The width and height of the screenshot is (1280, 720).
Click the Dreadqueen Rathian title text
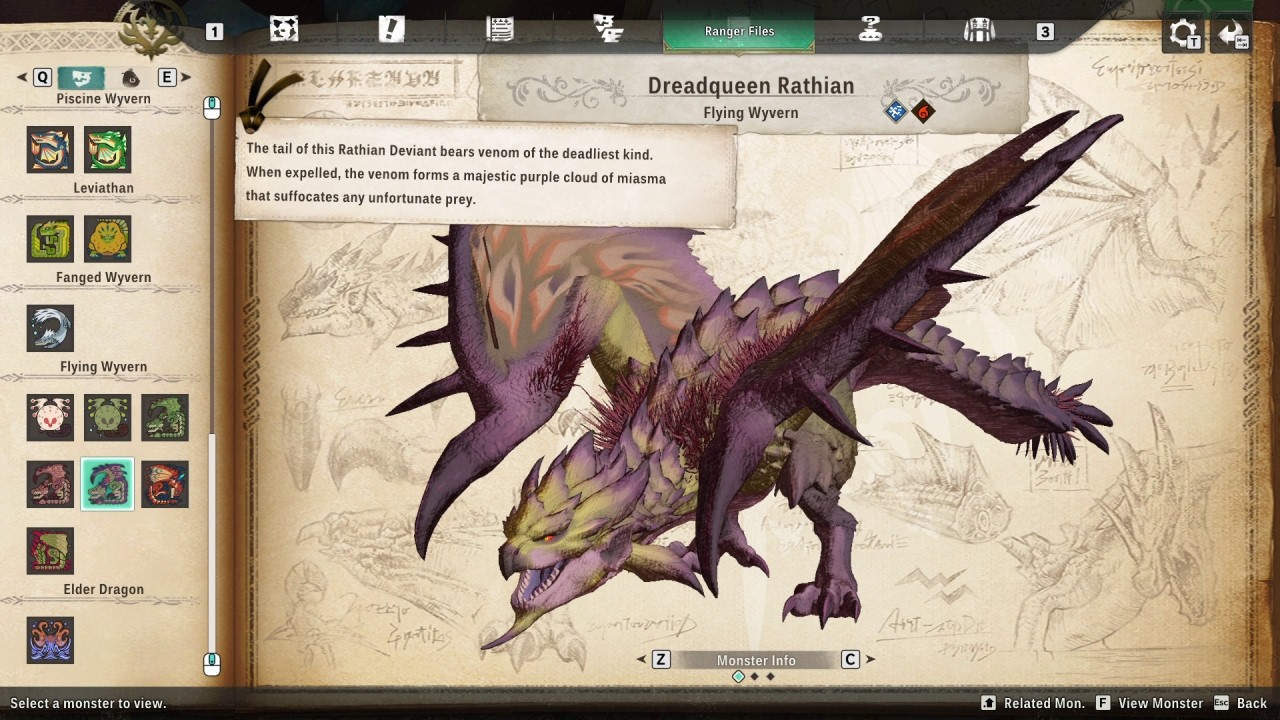751,86
